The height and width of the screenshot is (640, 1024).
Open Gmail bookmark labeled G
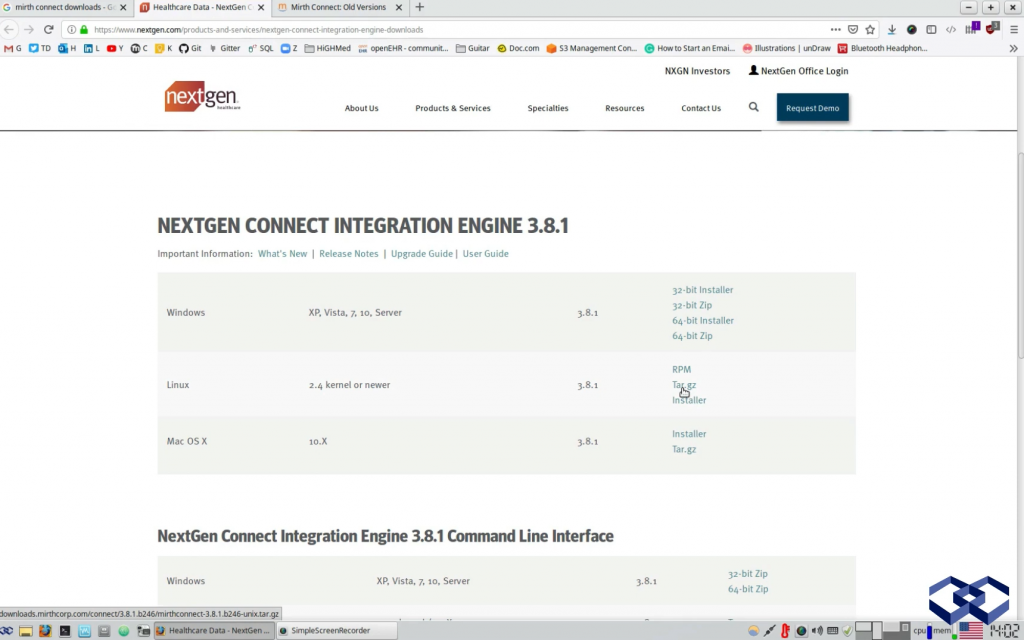click(x=12, y=48)
